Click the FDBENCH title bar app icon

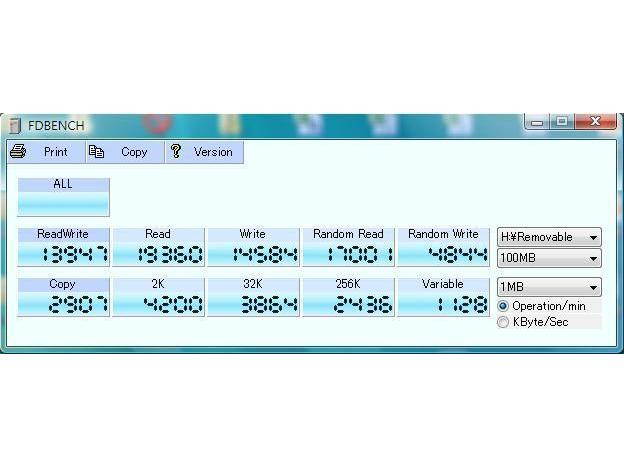pyautogui.click(x=14, y=125)
